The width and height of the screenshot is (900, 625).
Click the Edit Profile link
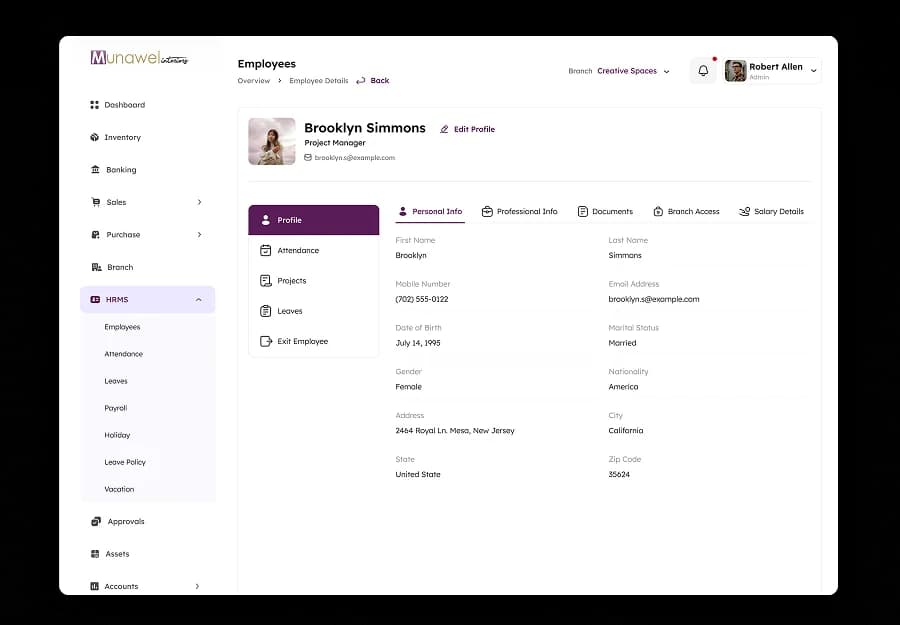pos(467,129)
